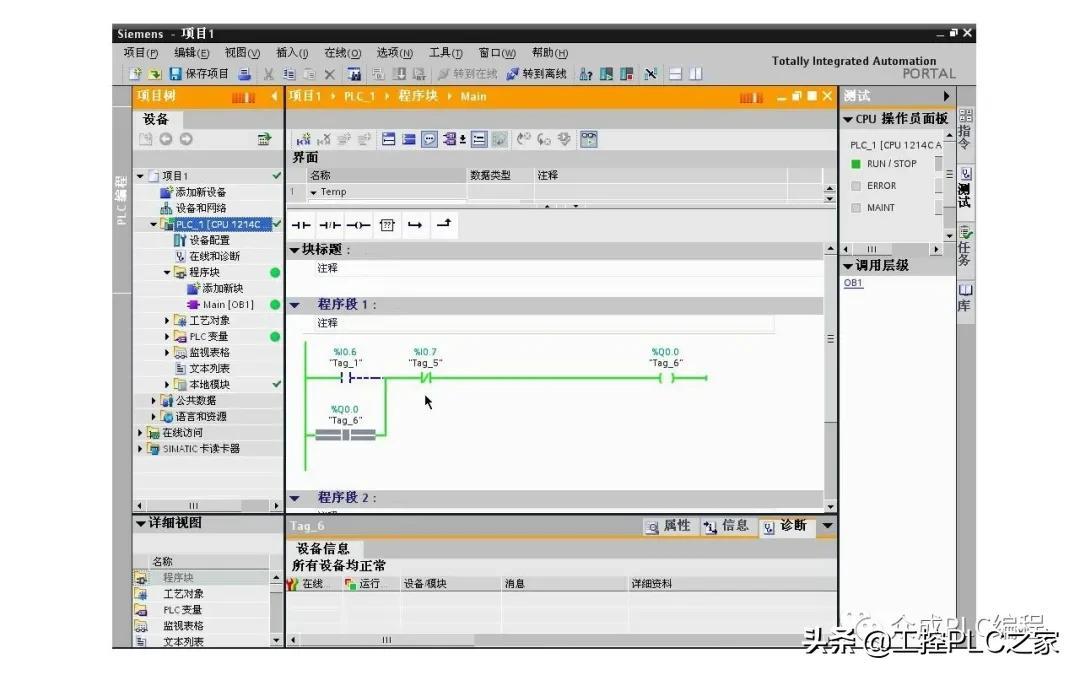Collapse project tree with the arrow

tap(274, 96)
